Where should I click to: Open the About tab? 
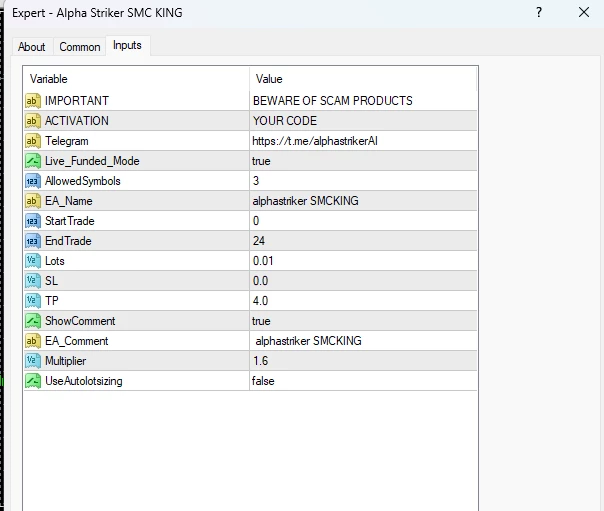click(32, 47)
